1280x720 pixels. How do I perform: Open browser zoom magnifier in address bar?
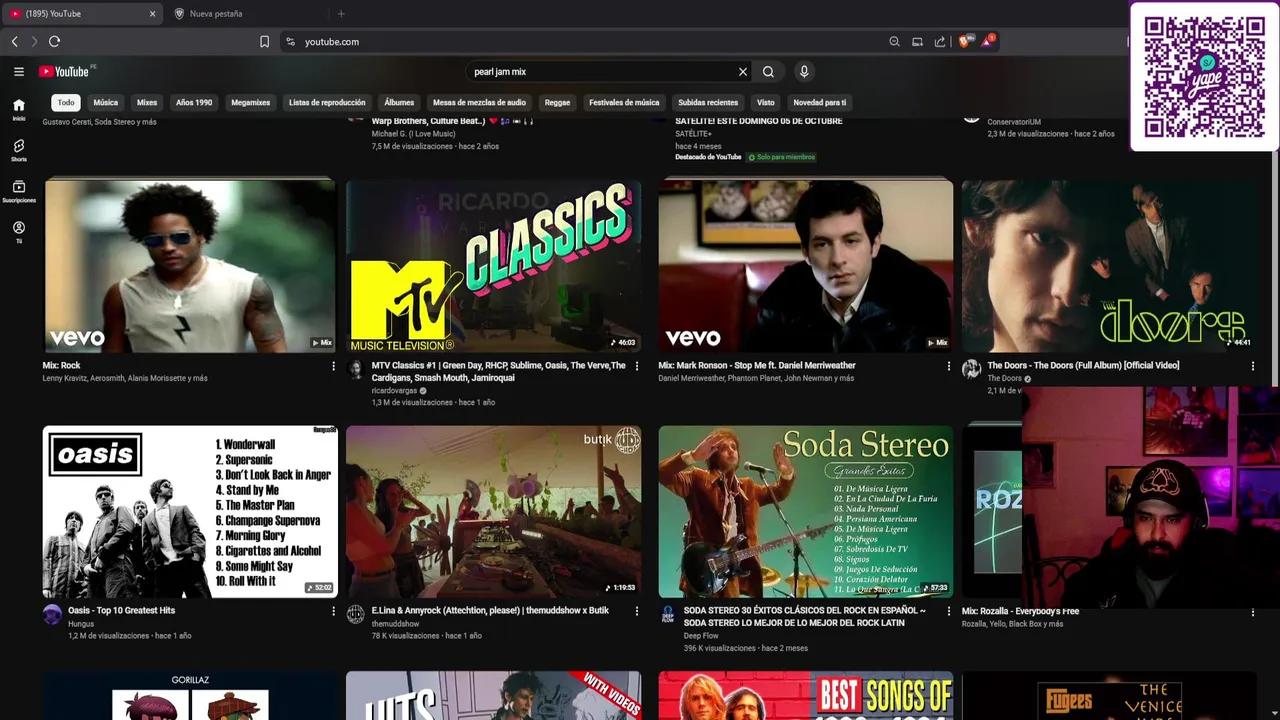tap(894, 42)
